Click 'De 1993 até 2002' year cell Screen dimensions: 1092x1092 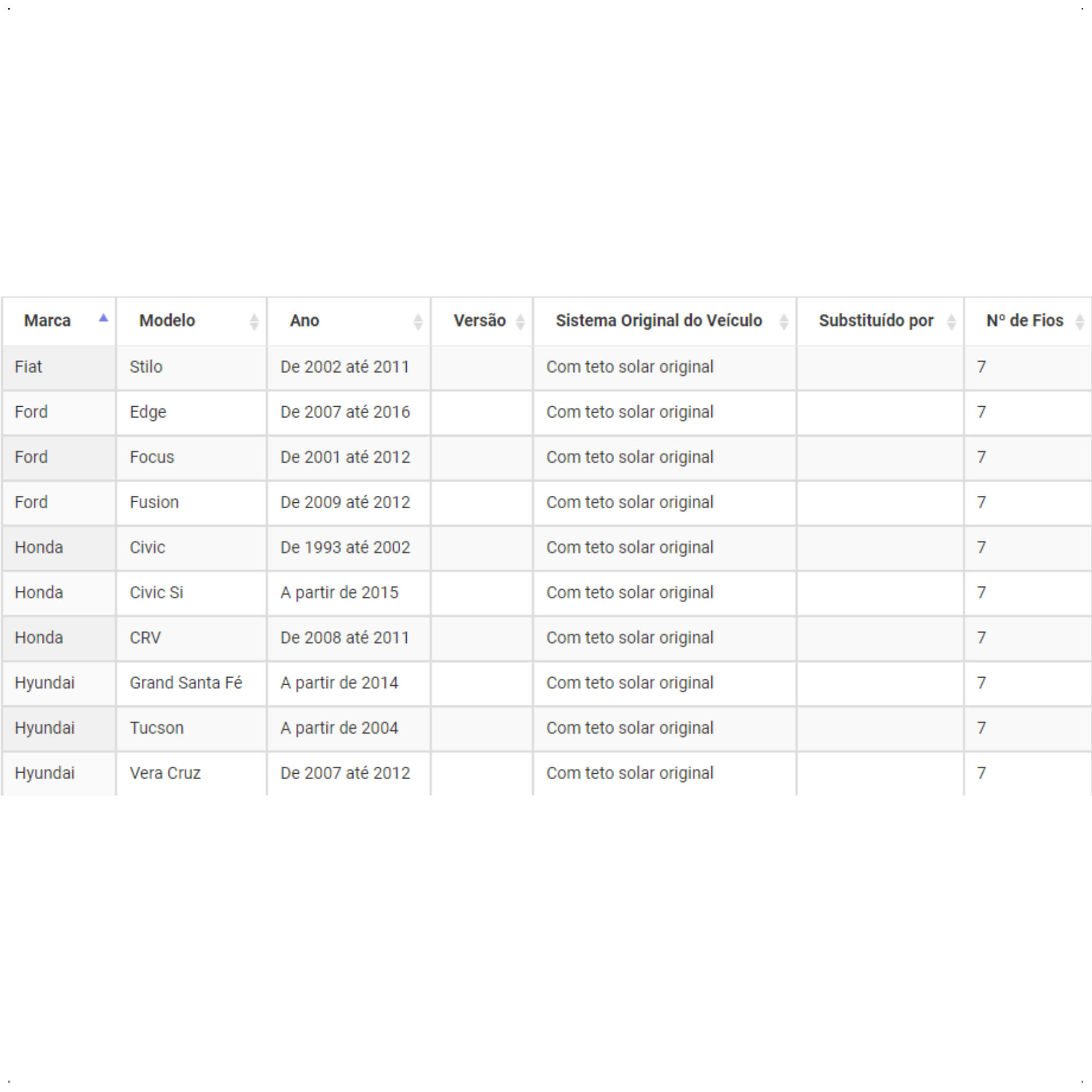pyautogui.click(x=349, y=548)
